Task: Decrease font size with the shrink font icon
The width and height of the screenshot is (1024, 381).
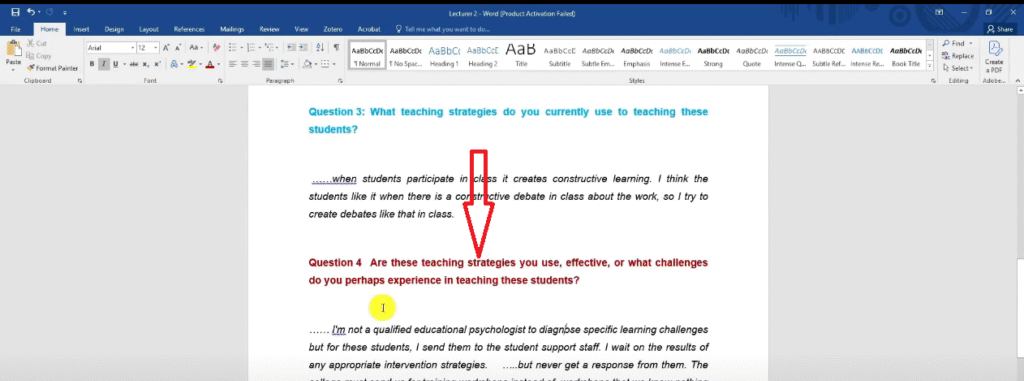Action: (x=178, y=48)
